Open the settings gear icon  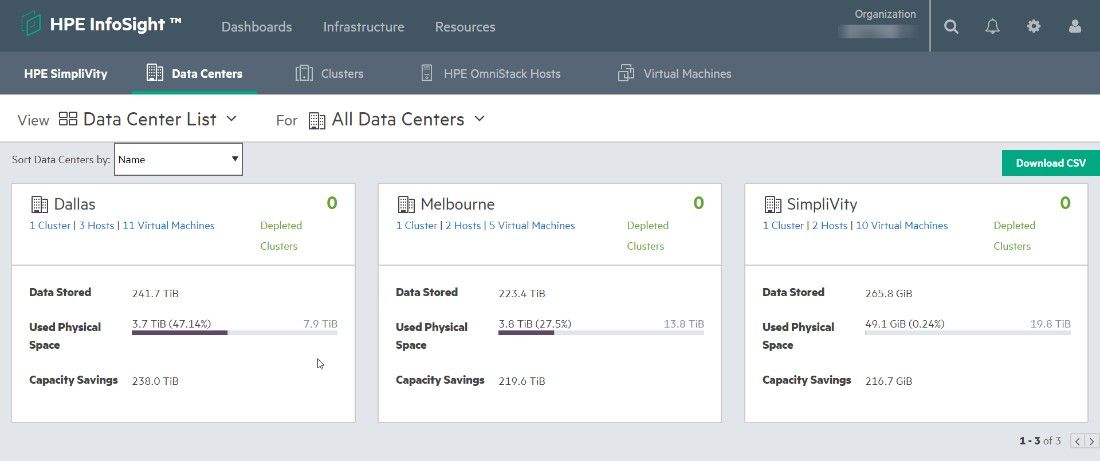tap(1033, 27)
